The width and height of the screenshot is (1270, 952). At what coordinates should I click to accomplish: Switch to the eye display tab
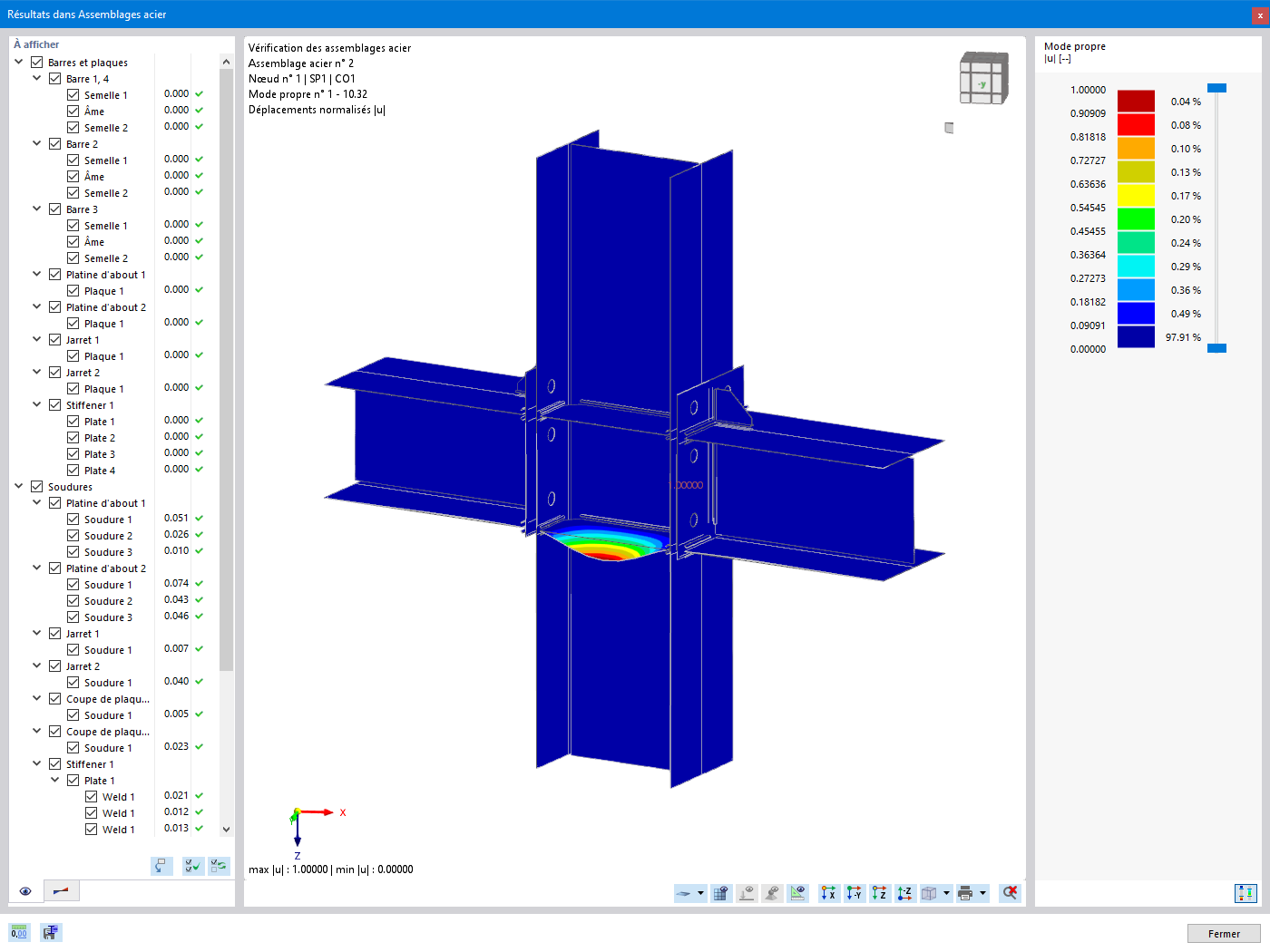click(25, 891)
